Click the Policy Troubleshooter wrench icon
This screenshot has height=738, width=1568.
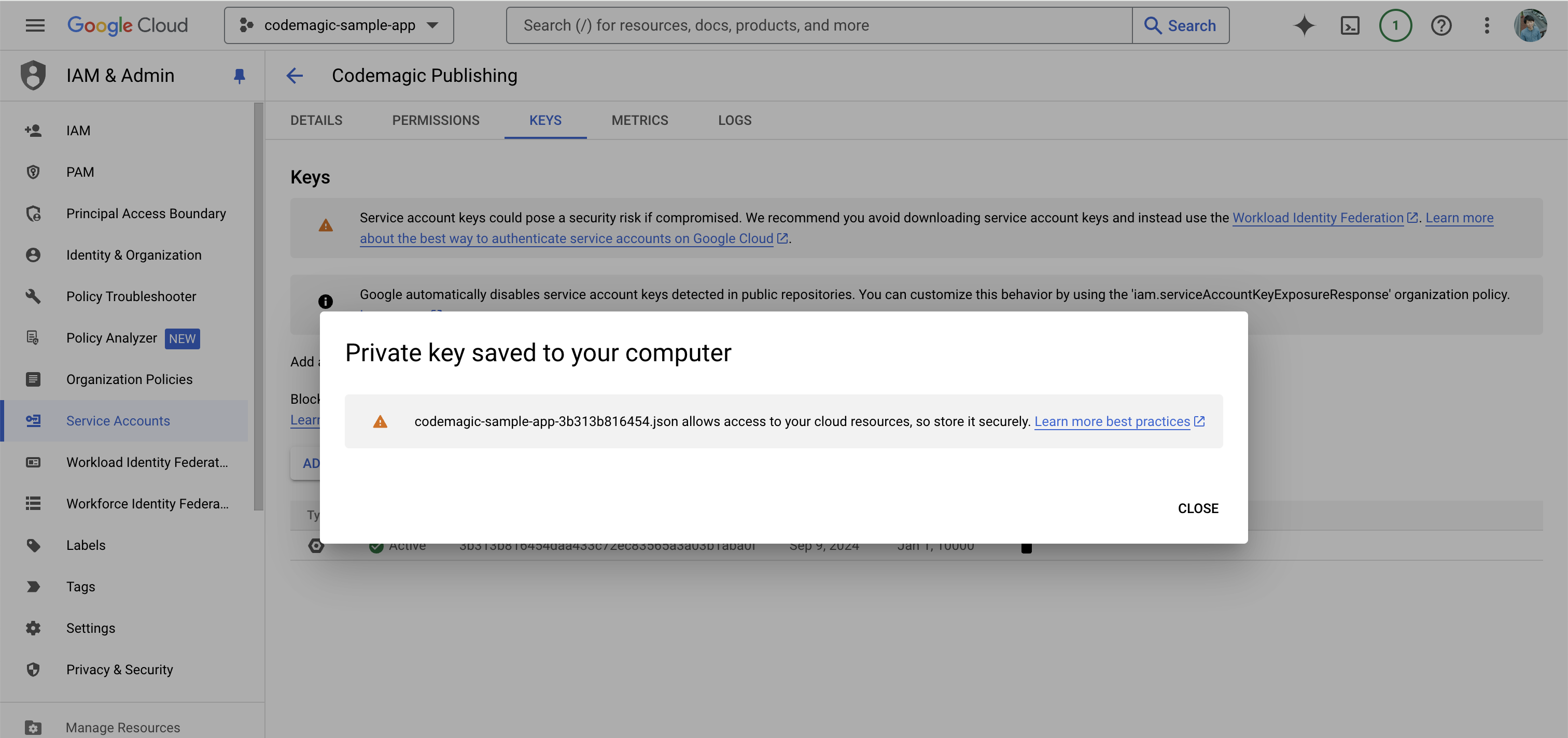click(x=33, y=296)
